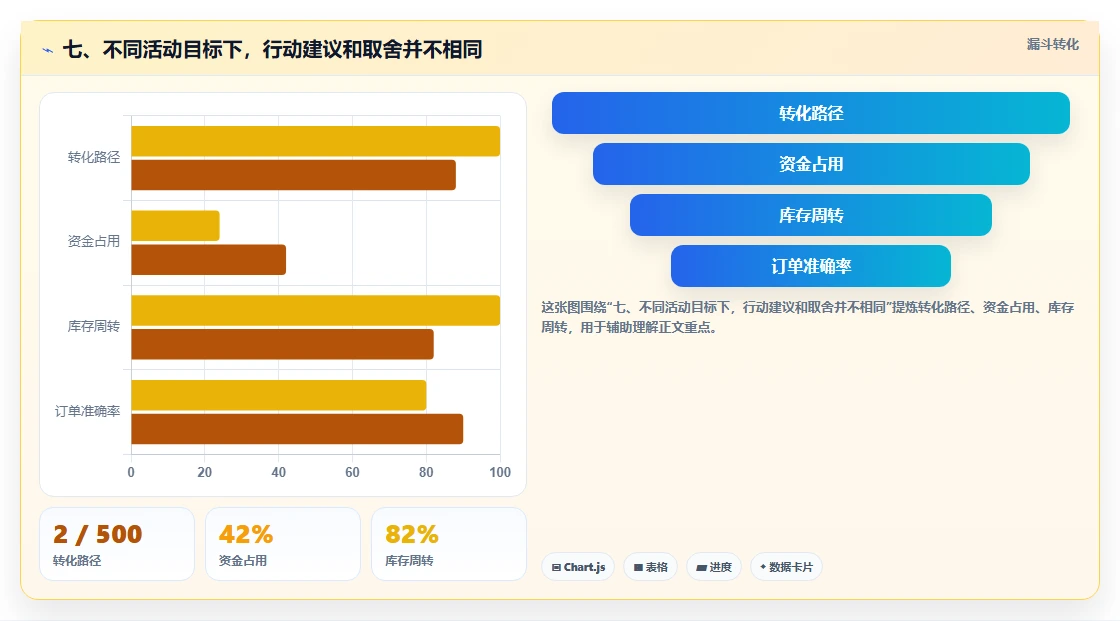The image size is (1120, 621).
Task: Click the 库存周转 chart axis label
Action: pos(94,327)
